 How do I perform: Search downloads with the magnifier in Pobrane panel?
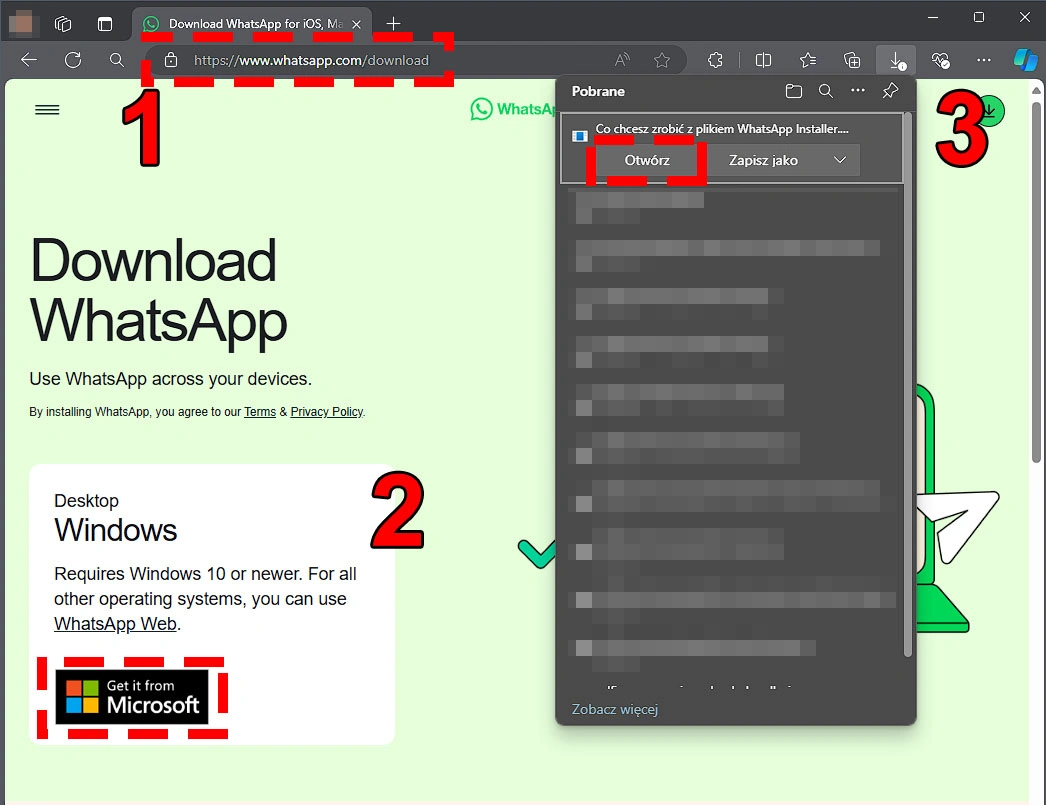click(826, 91)
